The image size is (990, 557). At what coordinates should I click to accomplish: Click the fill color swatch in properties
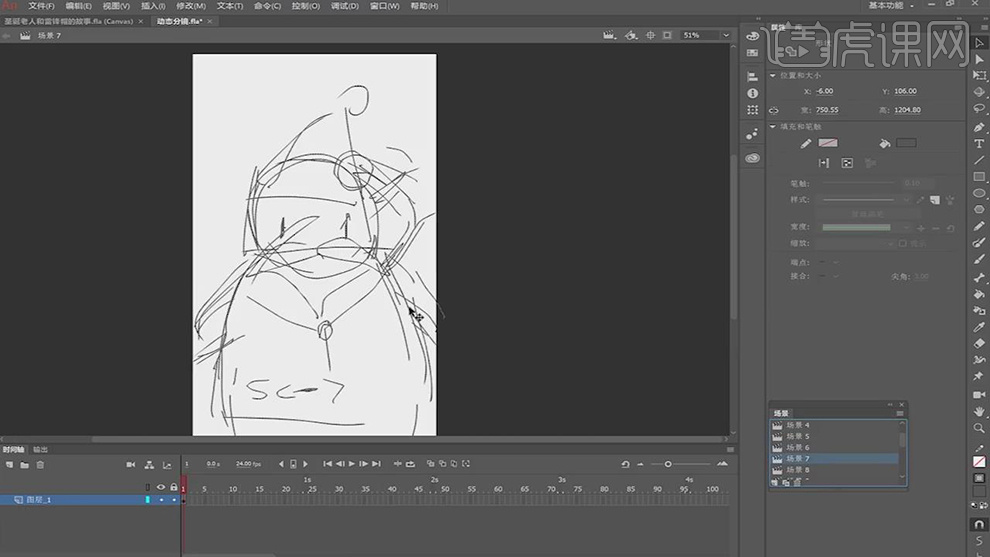[x=906, y=143]
